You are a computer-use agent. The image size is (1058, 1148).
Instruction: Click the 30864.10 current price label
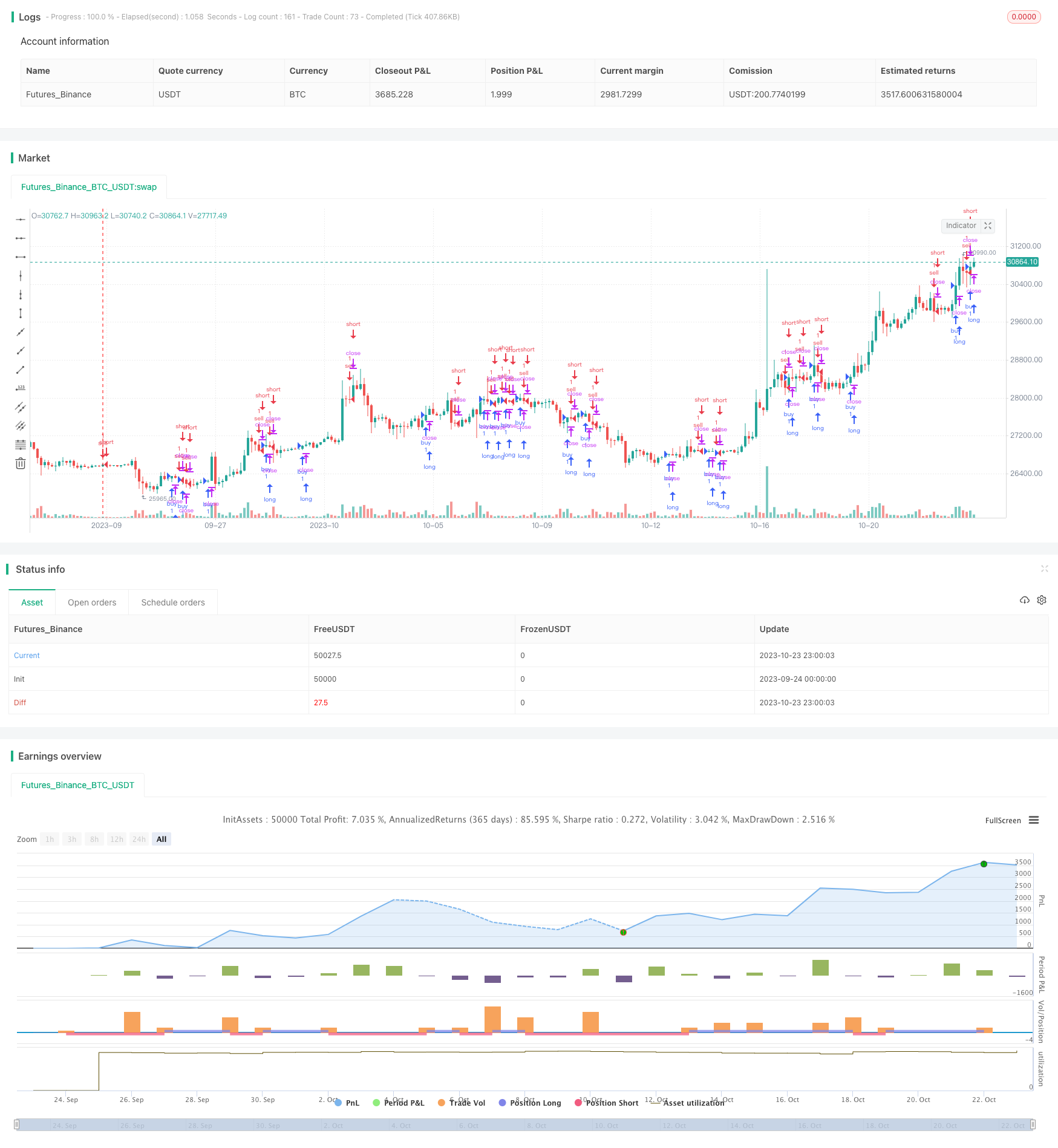point(1022,262)
